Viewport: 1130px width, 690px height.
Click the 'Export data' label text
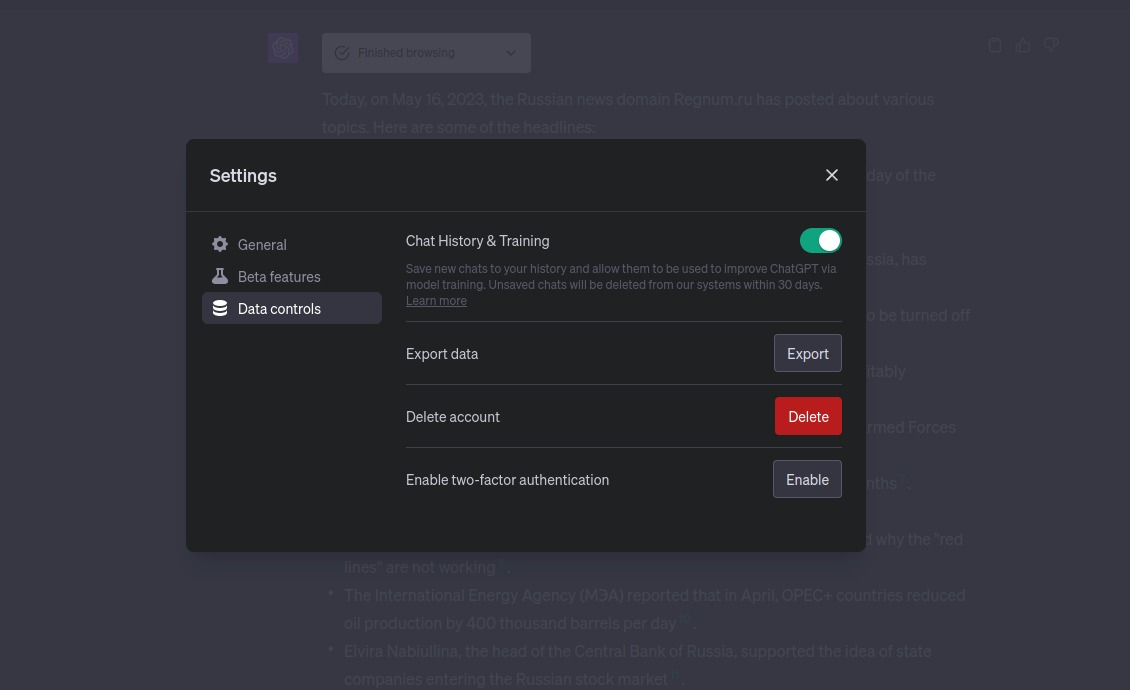coord(442,354)
